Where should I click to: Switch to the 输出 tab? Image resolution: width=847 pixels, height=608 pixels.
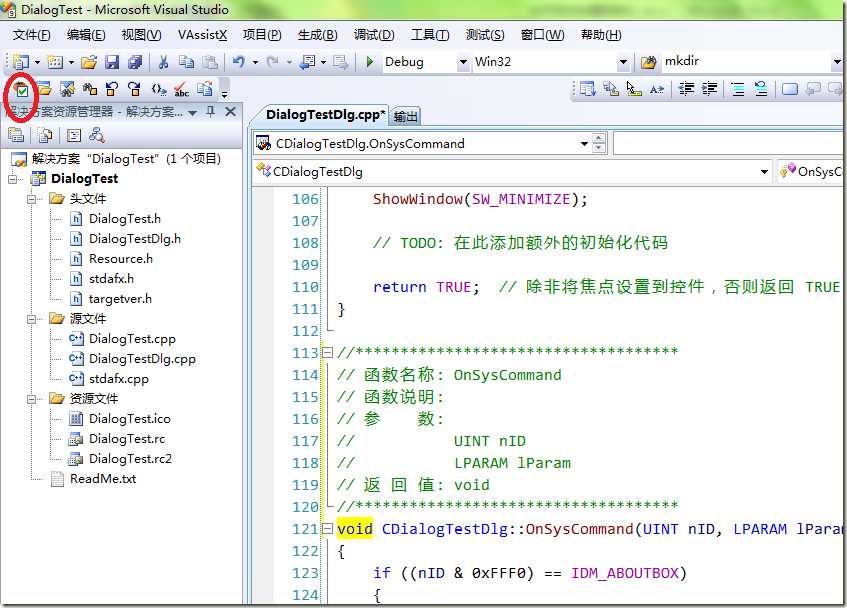405,116
